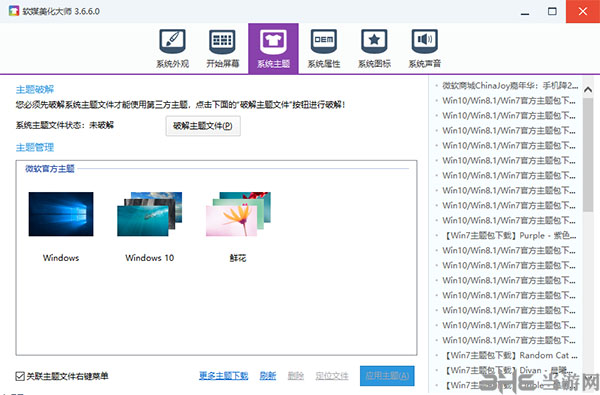Open 【Win7主题包下载】Purple news item
This screenshot has height=395, width=600.
coord(510,235)
